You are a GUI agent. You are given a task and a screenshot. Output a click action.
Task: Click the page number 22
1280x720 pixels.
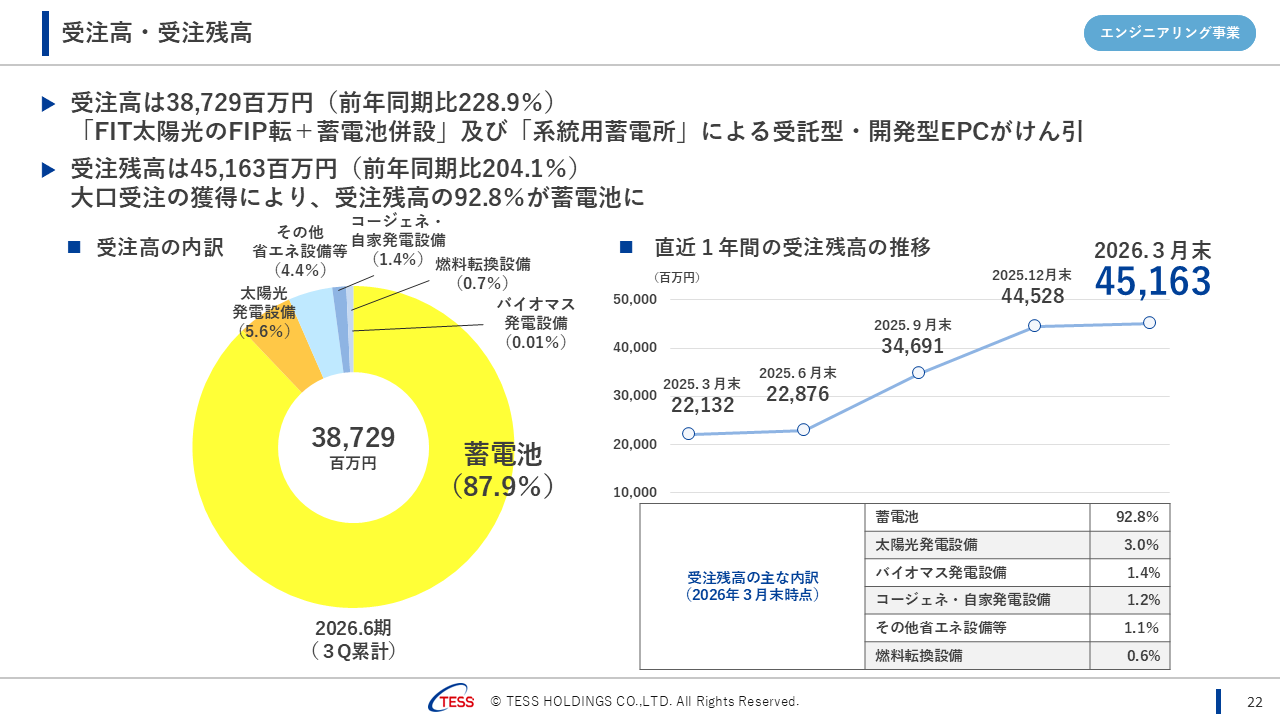1254,702
